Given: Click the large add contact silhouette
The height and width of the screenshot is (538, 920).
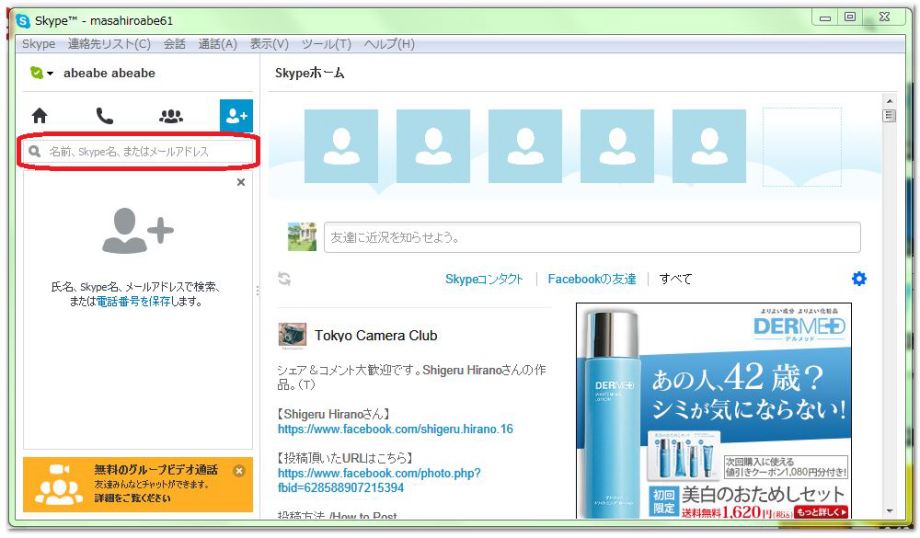Looking at the screenshot, I should coord(137,231).
